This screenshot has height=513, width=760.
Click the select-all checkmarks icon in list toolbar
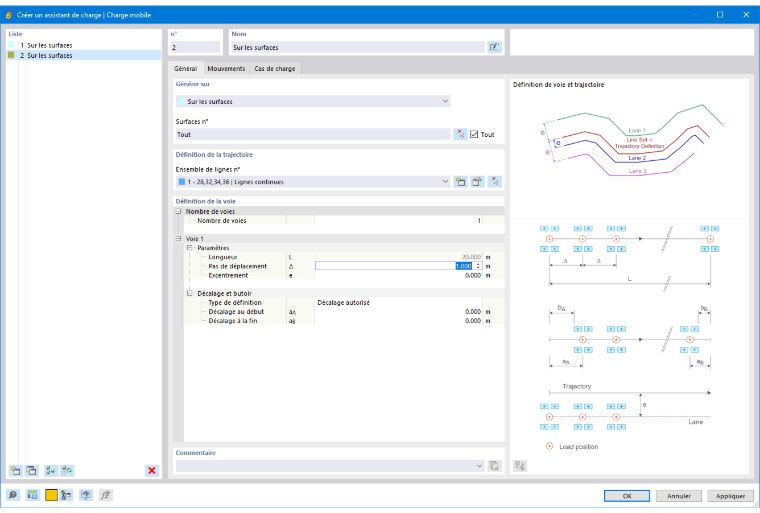click(x=50, y=470)
